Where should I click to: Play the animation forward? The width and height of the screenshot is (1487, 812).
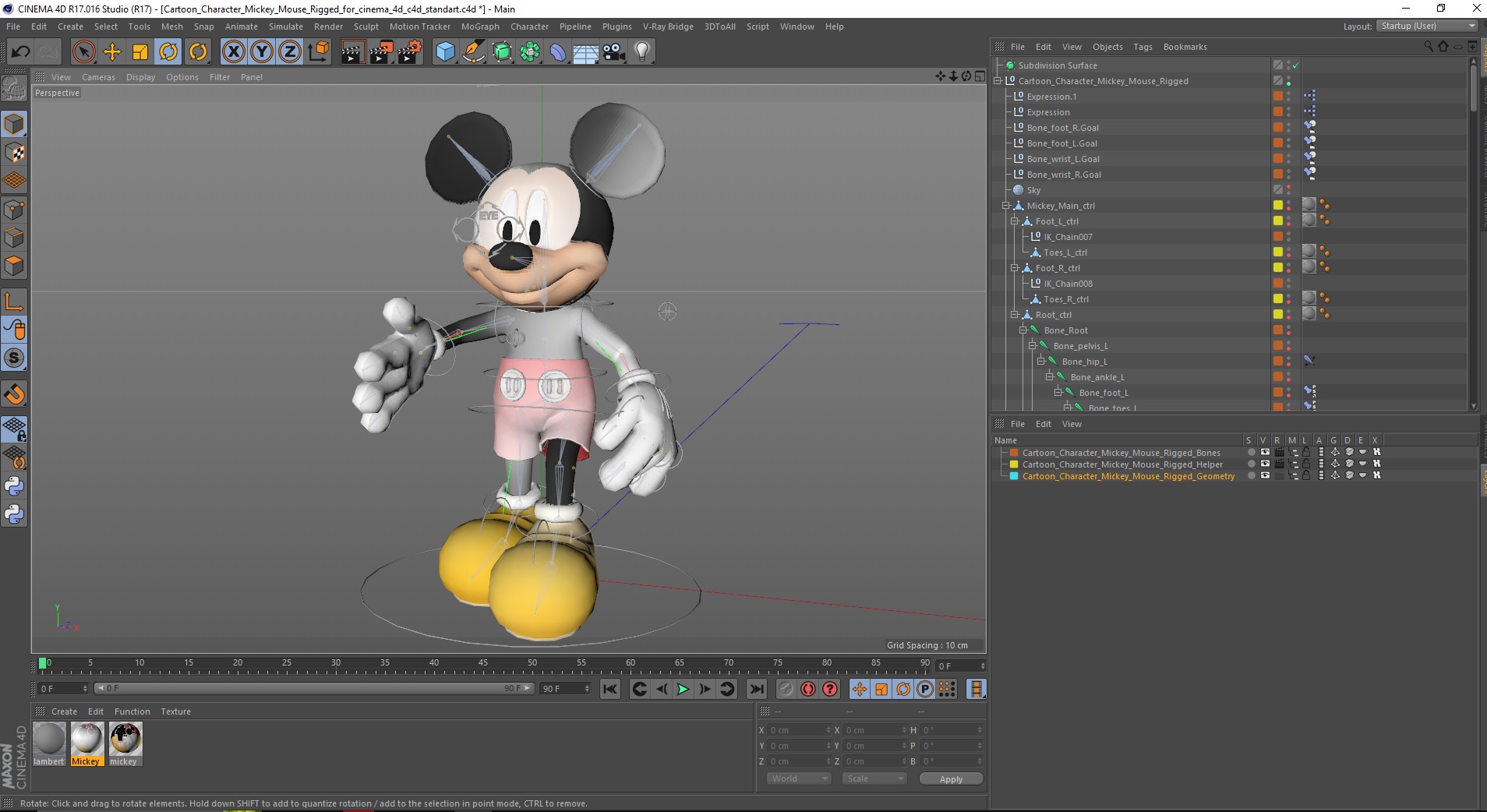click(x=683, y=689)
